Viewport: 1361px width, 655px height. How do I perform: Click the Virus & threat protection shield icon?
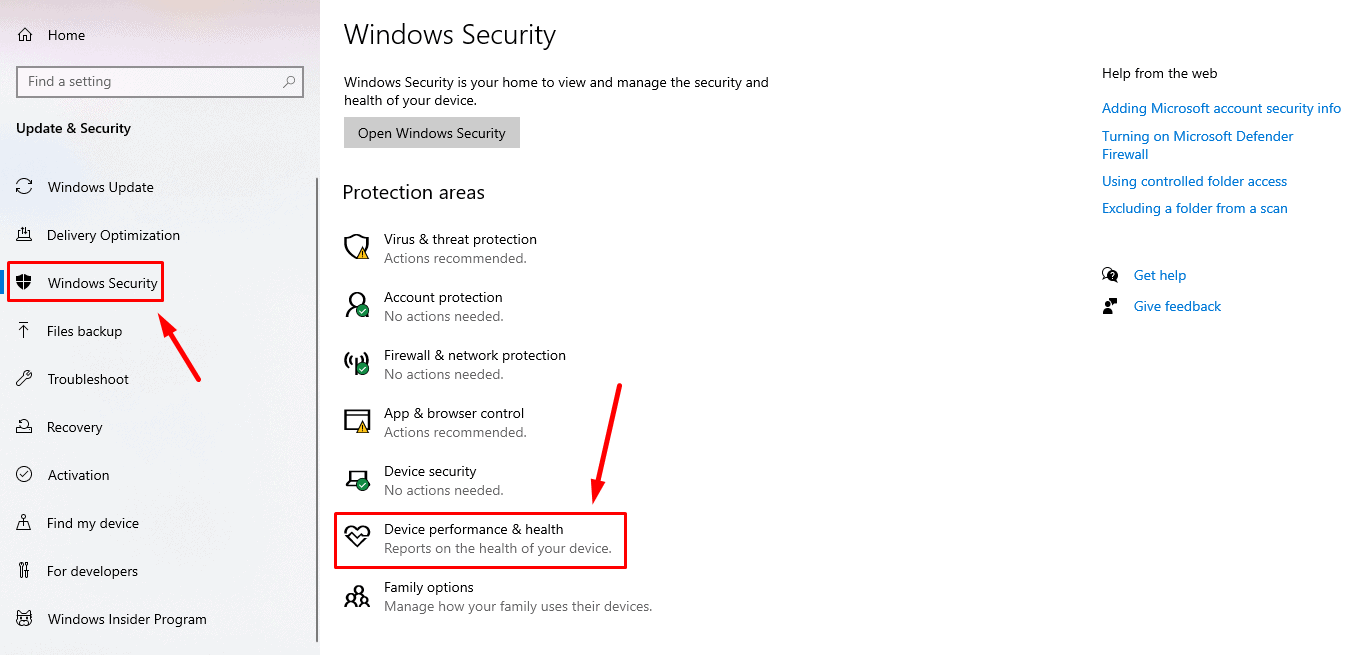click(357, 248)
